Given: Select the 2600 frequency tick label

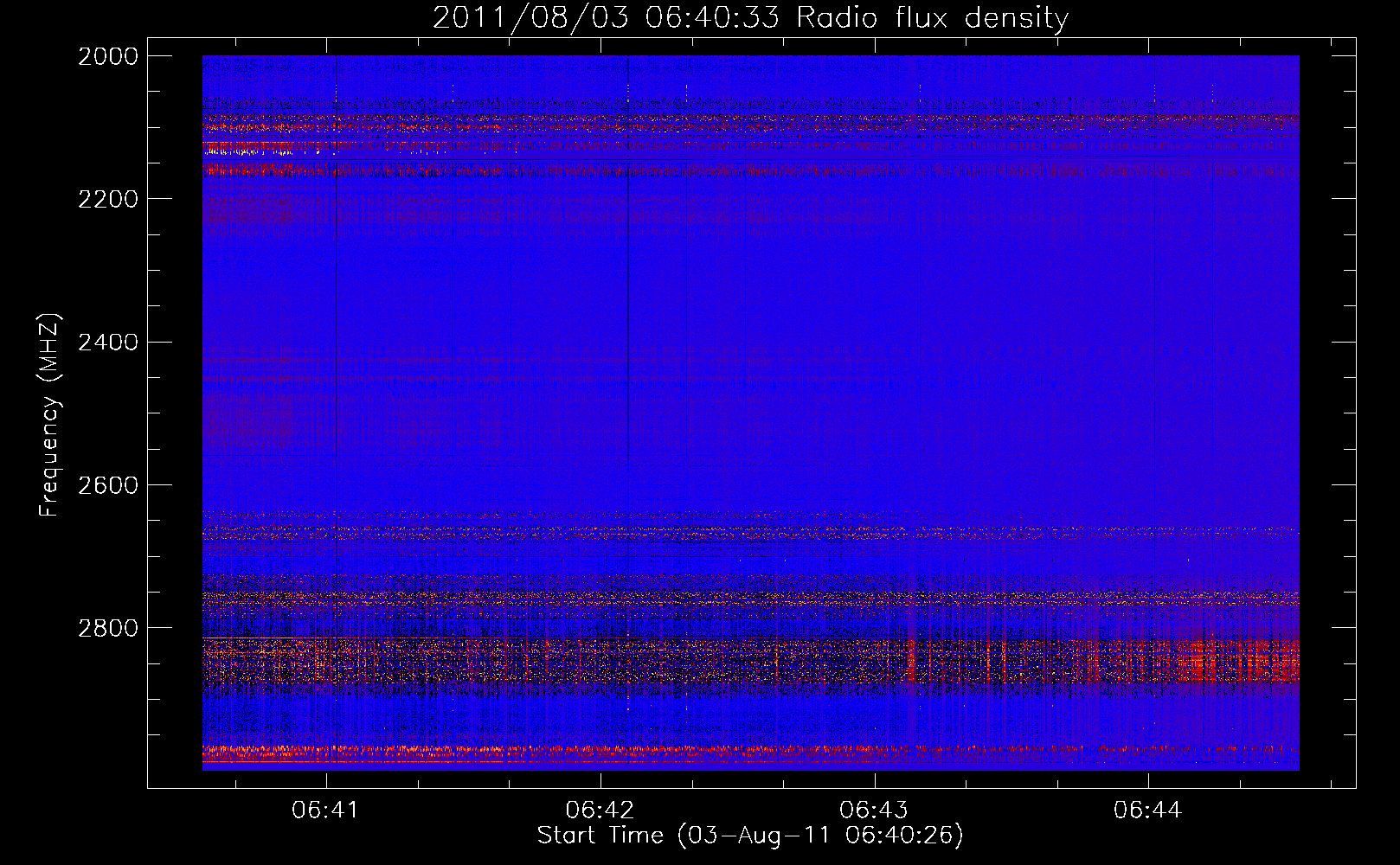Looking at the screenshot, I should click(x=108, y=485).
